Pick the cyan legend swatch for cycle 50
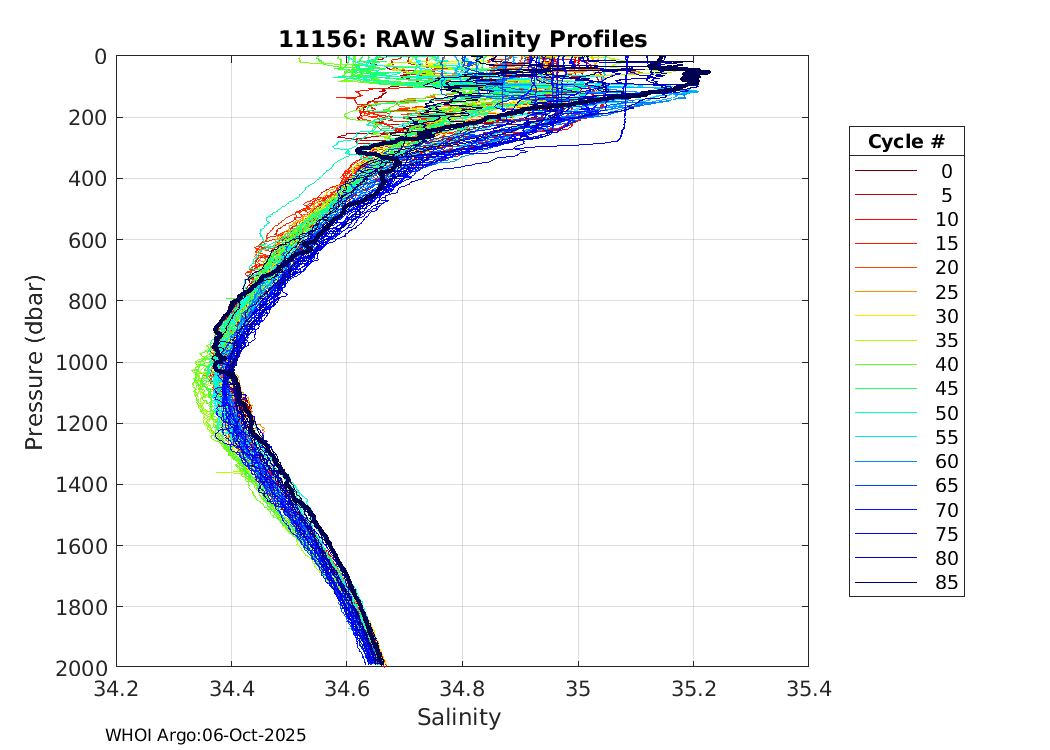This screenshot has height=750, width=1050. click(885, 413)
